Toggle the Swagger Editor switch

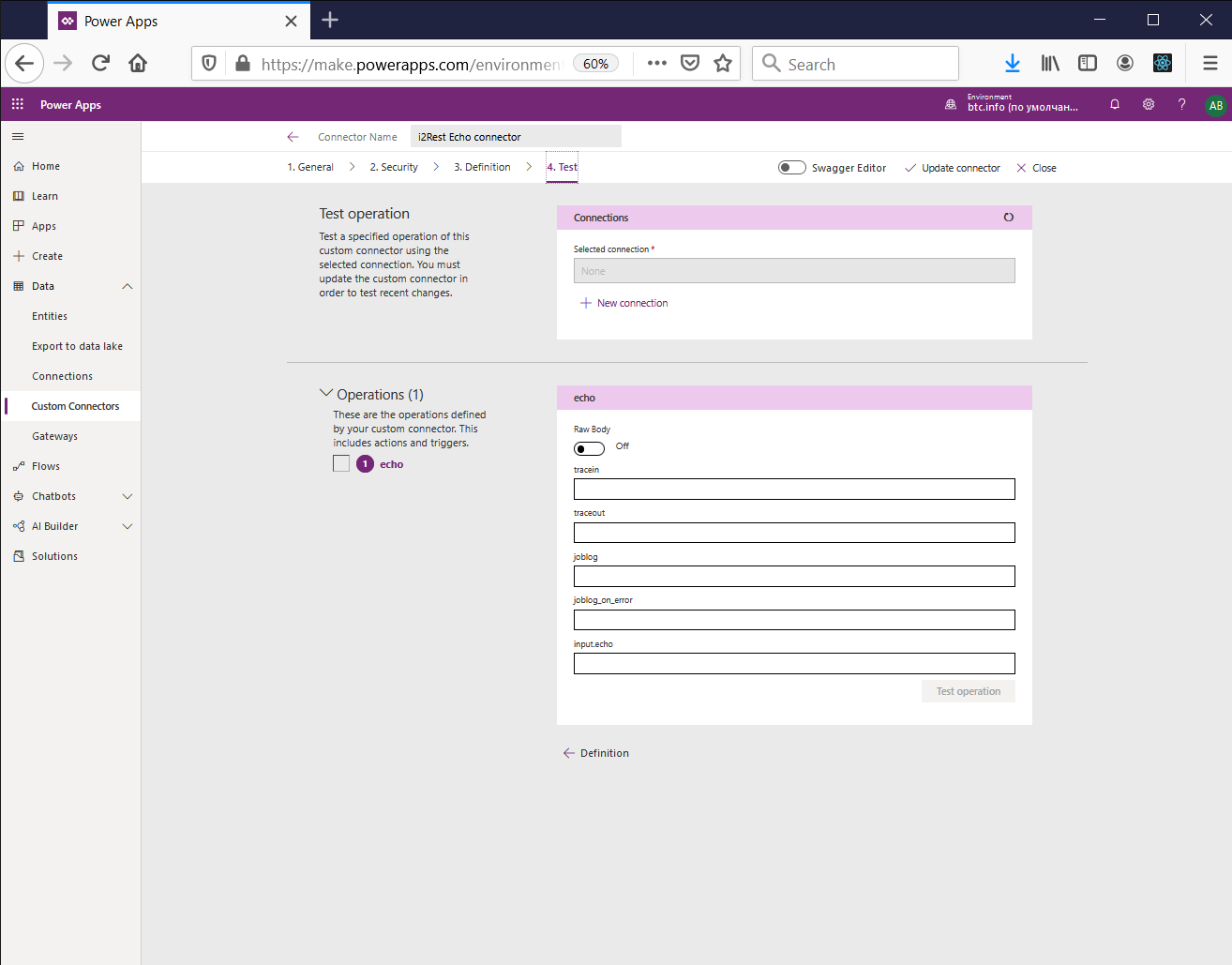coord(792,168)
